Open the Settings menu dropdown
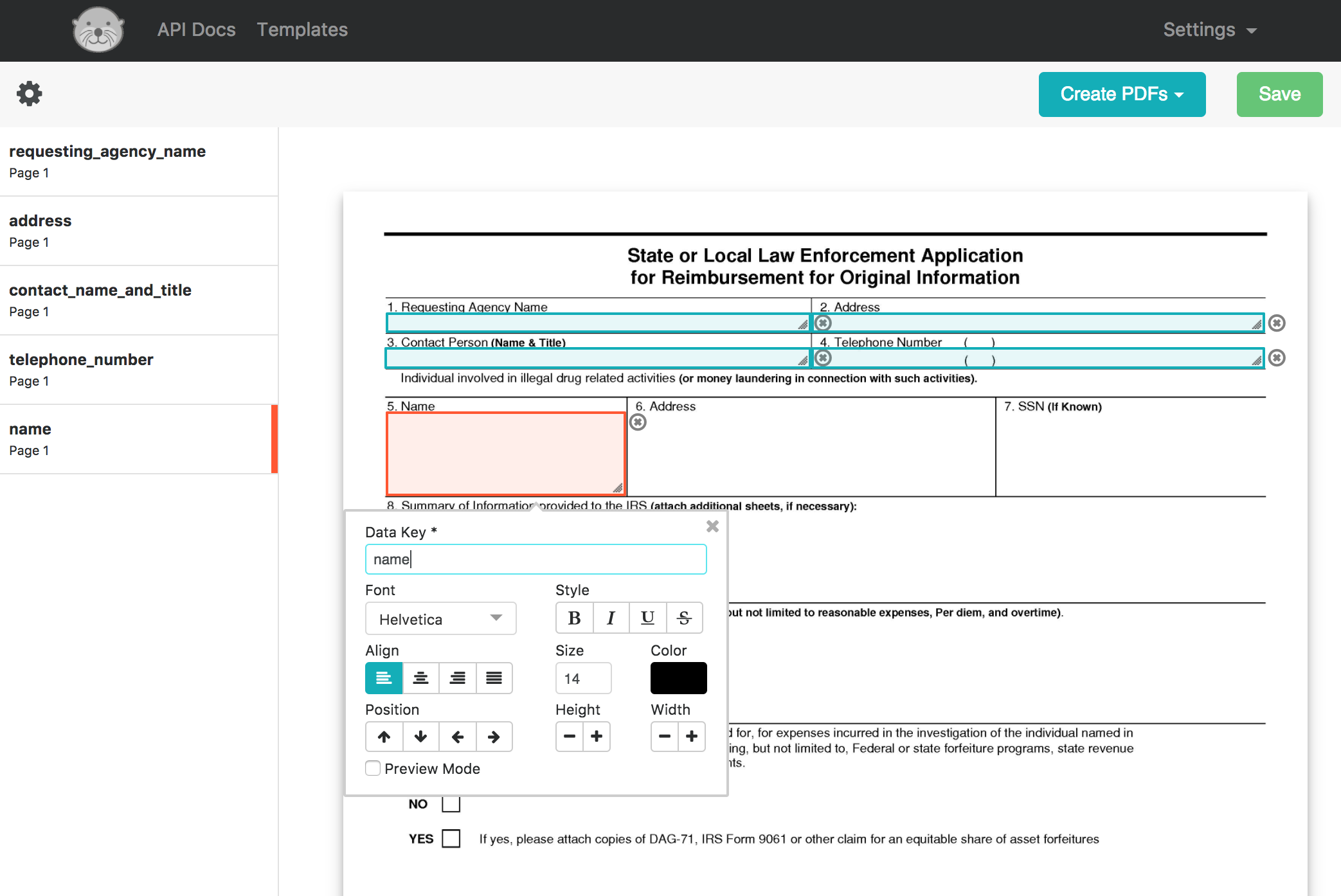 [1209, 30]
